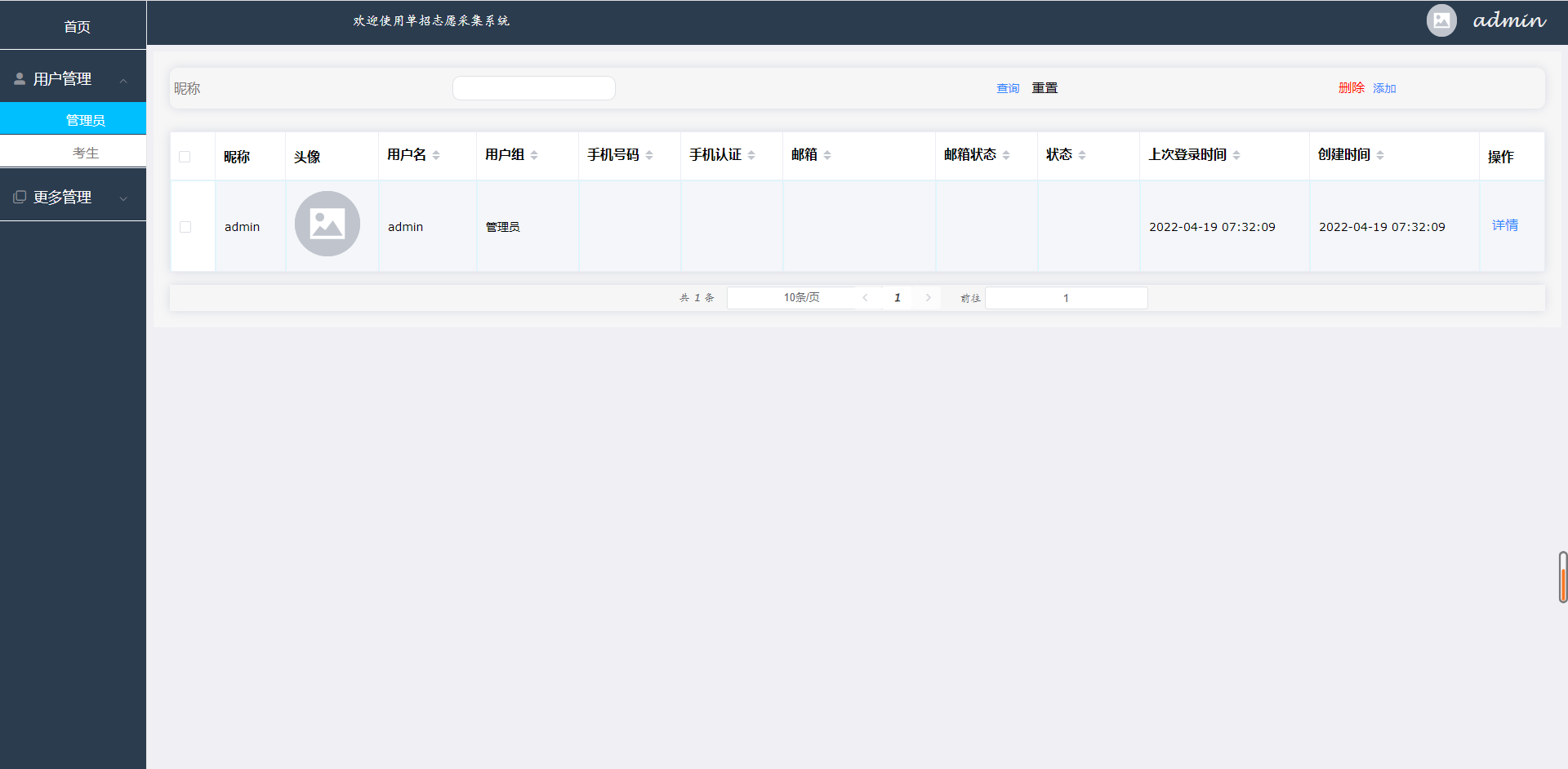The height and width of the screenshot is (769, 1568).
Task: Select the 管理员 submenu item
Action: pos(73,119)
